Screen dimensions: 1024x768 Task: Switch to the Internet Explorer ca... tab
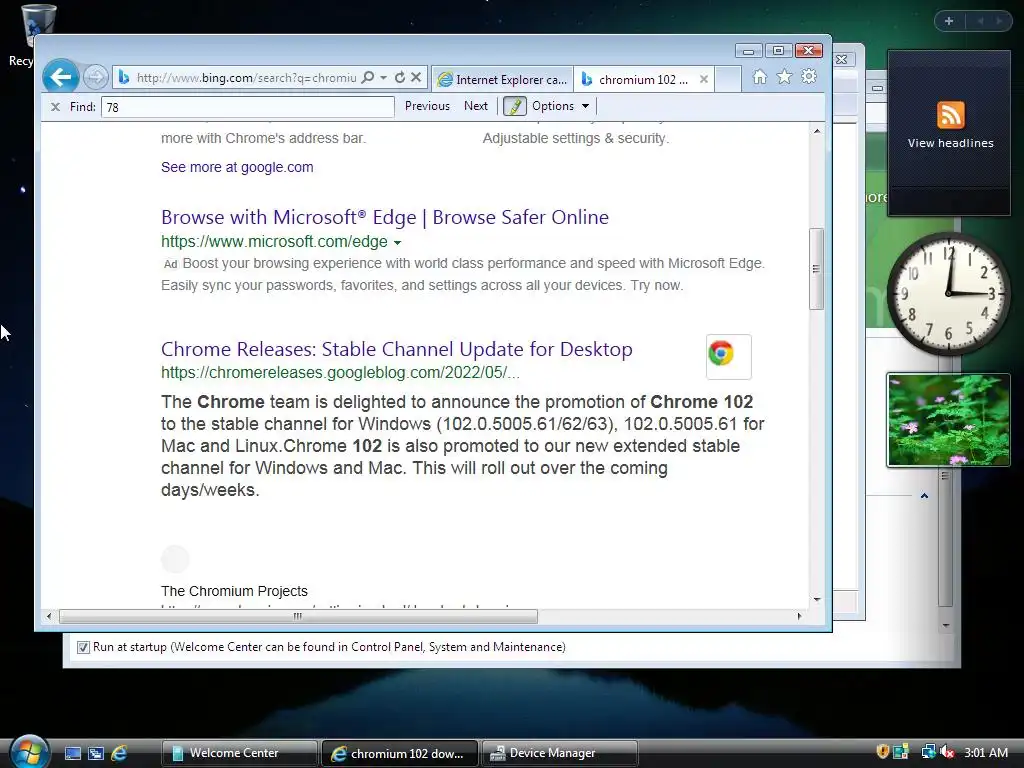[502, 79]
